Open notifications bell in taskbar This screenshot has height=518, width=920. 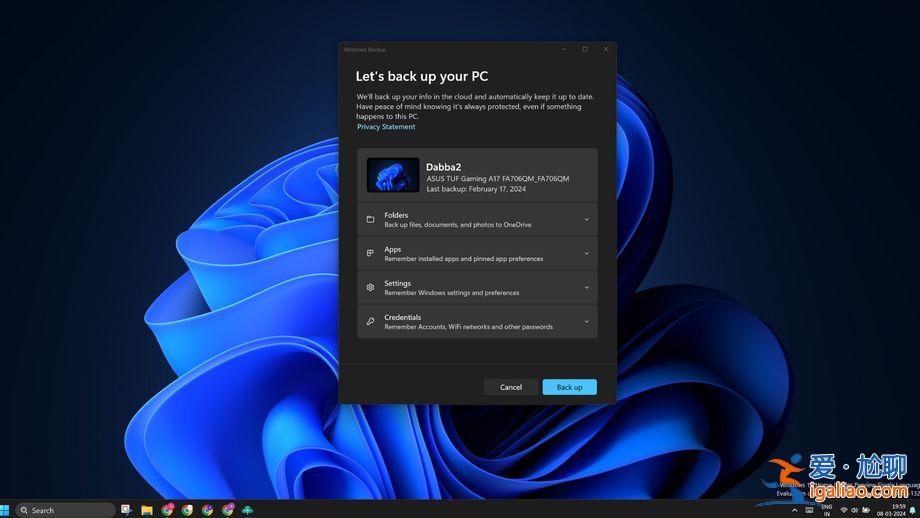pos(912,510)
